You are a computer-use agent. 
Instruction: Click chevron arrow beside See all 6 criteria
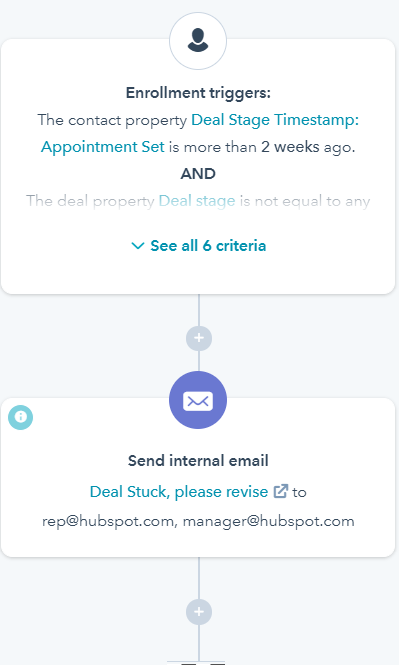pyautogui.click(x=138, y=246)
